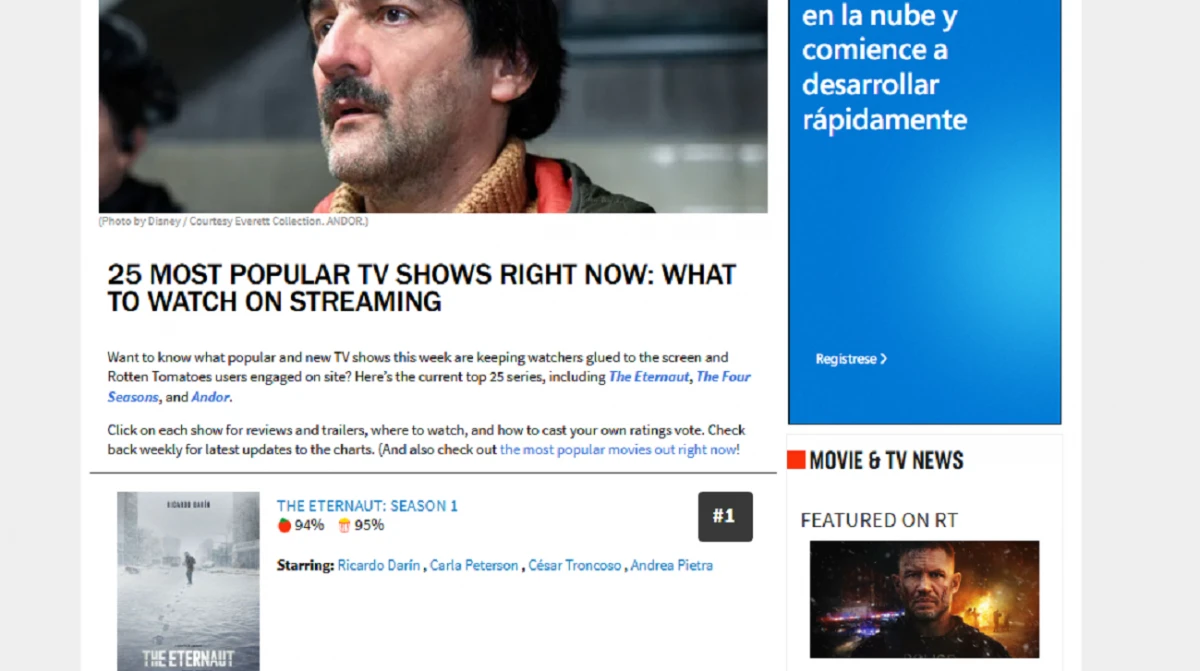Click the Regístrese button in the ad
The width and height of the screenshot is (1200, 671).
851,359
